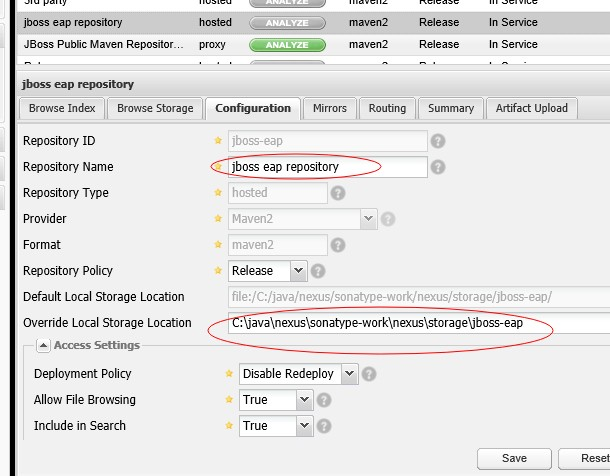Click help icon next to Repository ID
Viewport: 610px width, 476px height.
[438, 141]
